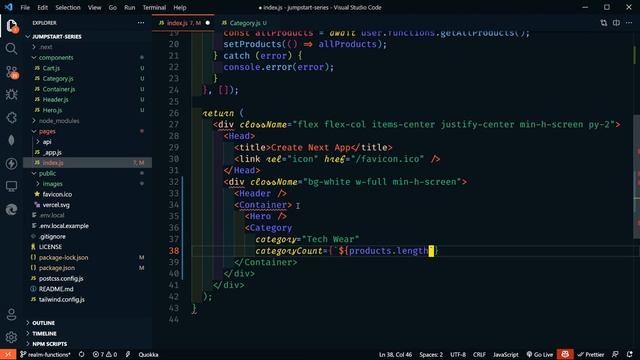Open _app.js in the explorer
Screen dimensions: 640x360
[x=52, y=152]
